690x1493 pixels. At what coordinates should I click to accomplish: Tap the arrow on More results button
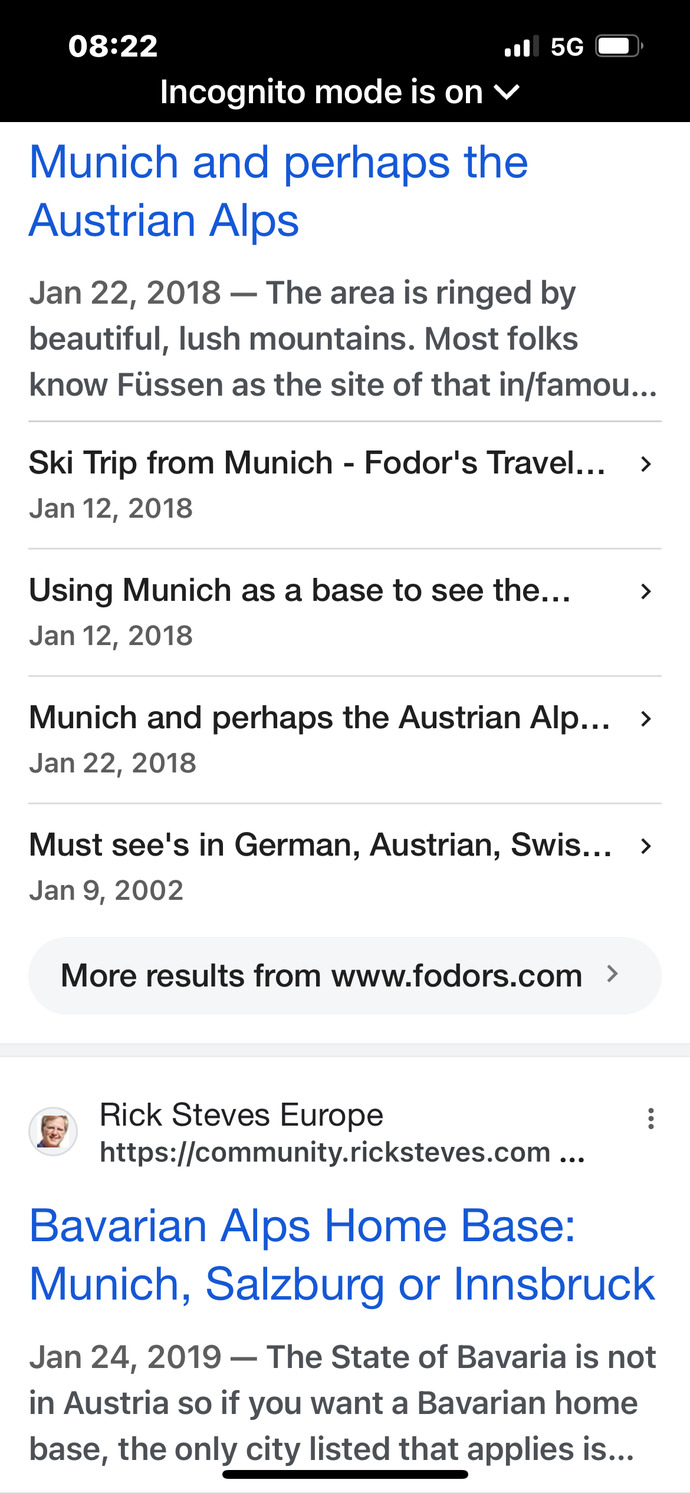[x=614, y=975]
